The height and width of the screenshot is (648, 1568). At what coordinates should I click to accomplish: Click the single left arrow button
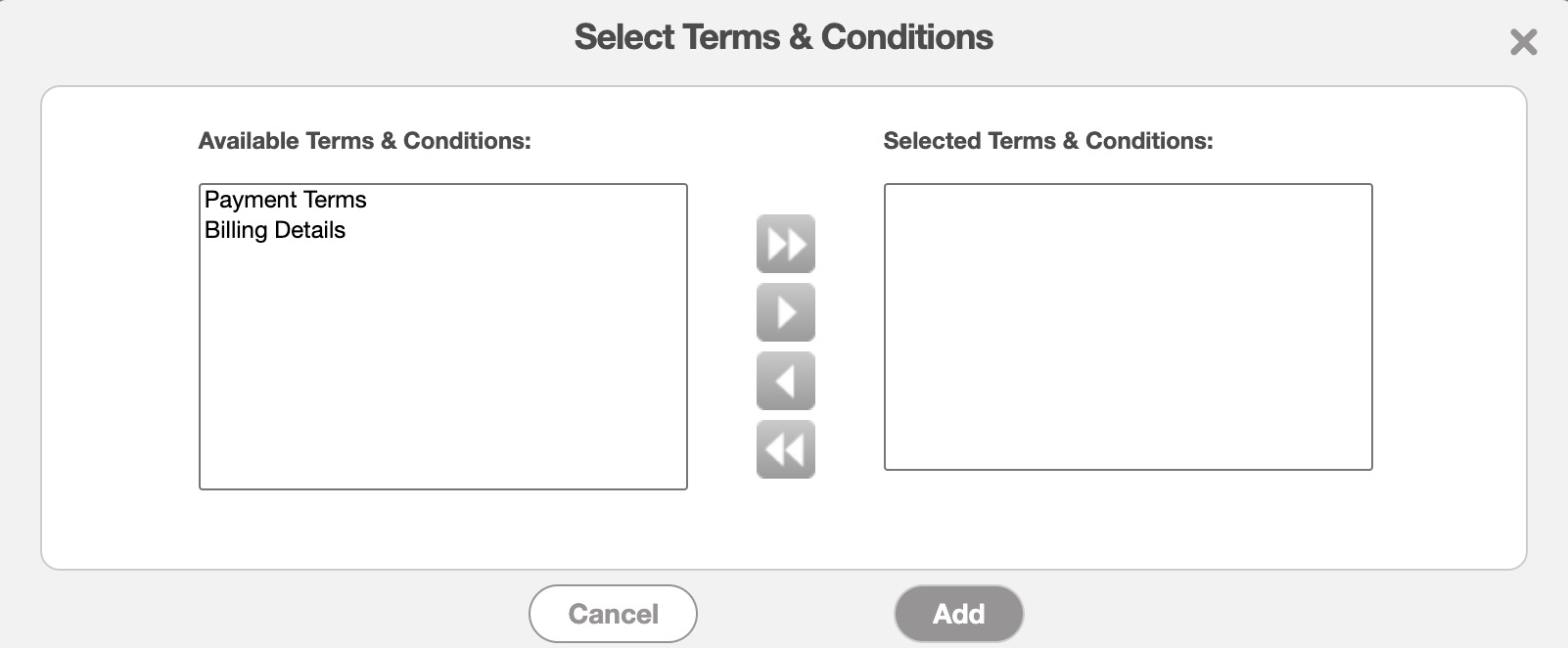[x=785, y=381]
